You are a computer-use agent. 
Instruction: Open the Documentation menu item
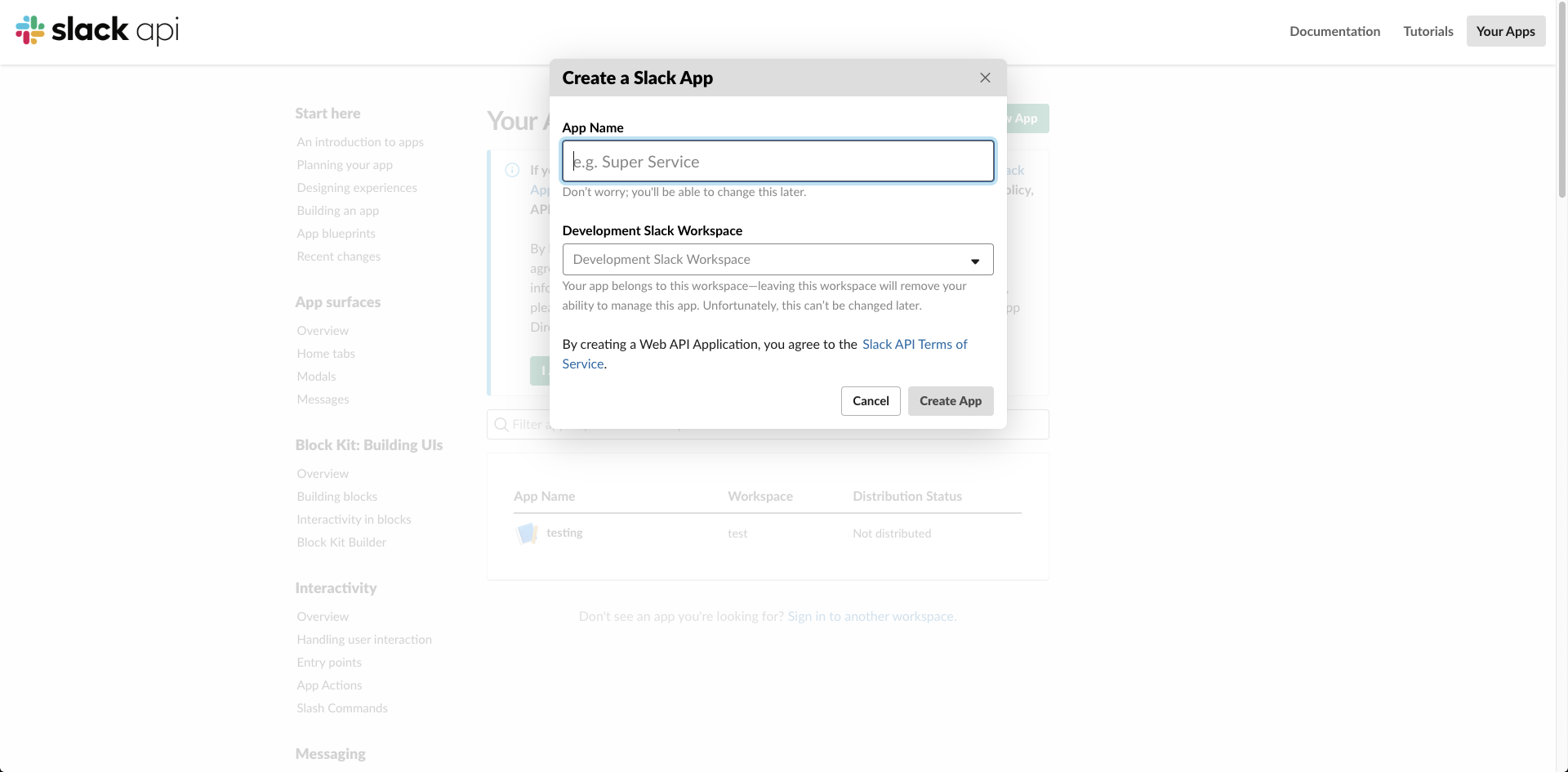1334,31
